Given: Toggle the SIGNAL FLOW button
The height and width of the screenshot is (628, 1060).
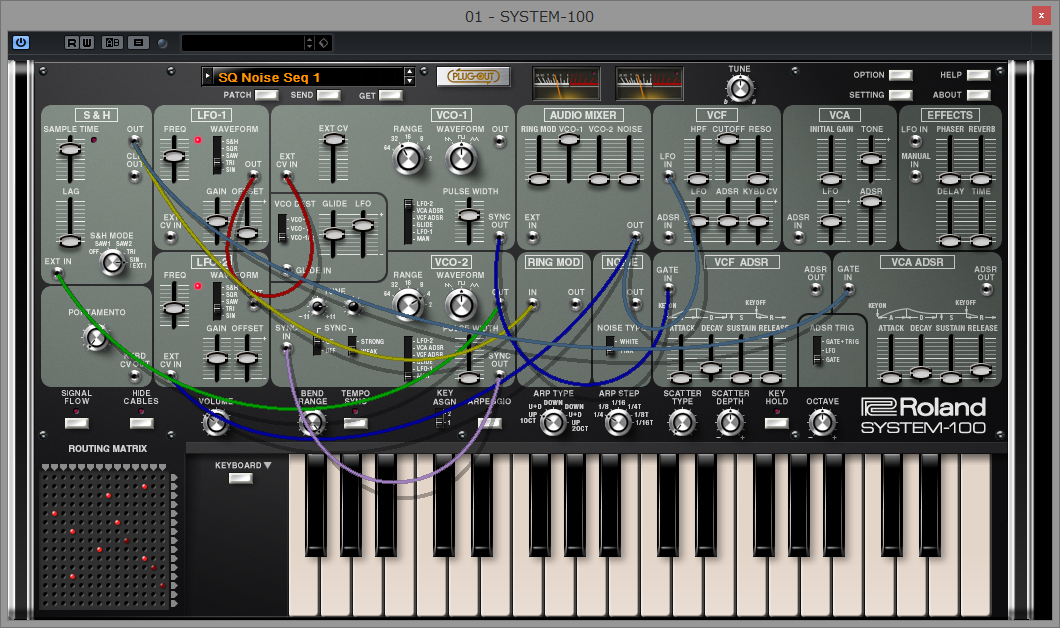Looking at the screenshot, I should [x=76, y=423].
